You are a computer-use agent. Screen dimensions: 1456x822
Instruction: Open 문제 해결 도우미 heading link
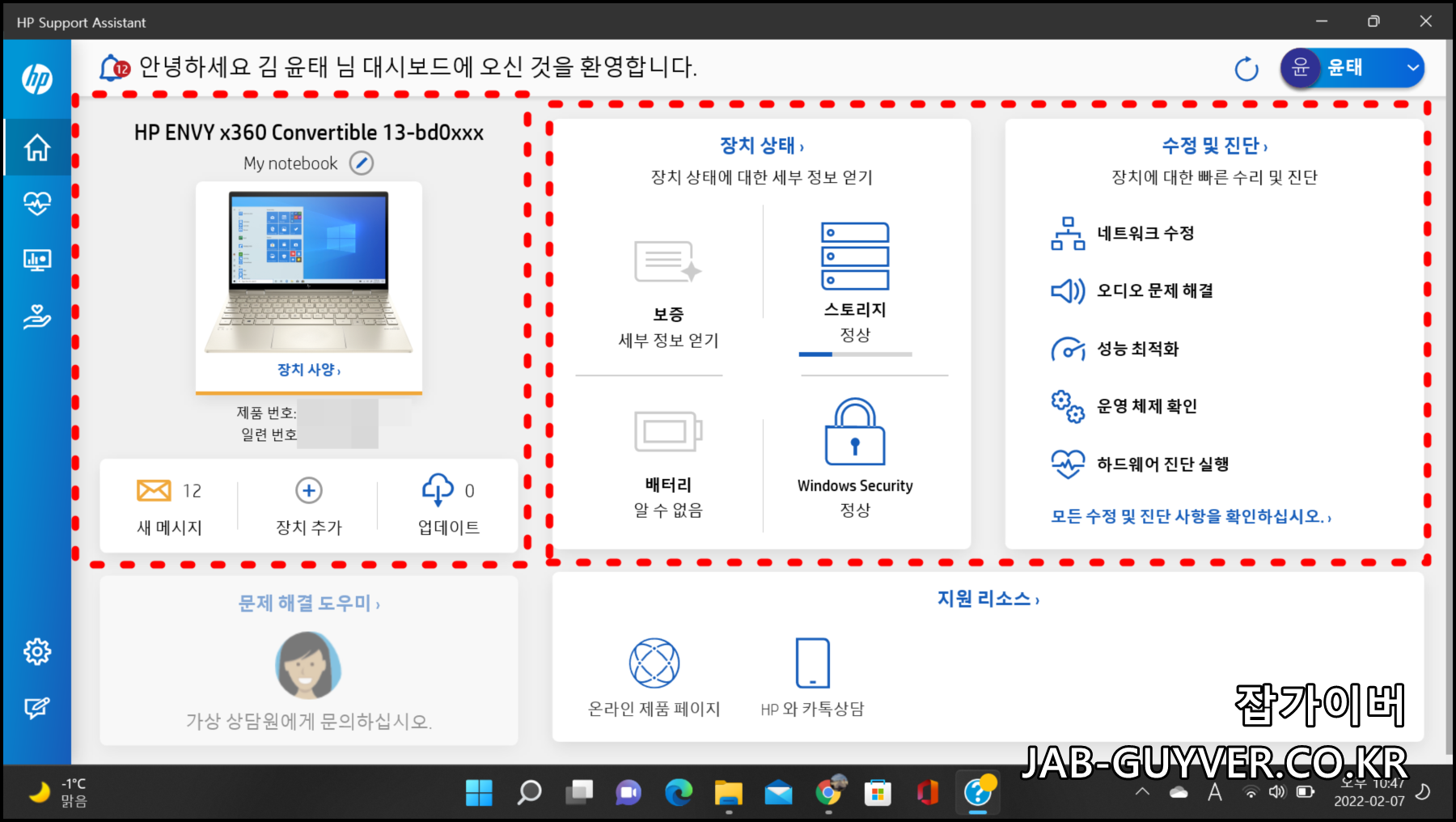308,603
